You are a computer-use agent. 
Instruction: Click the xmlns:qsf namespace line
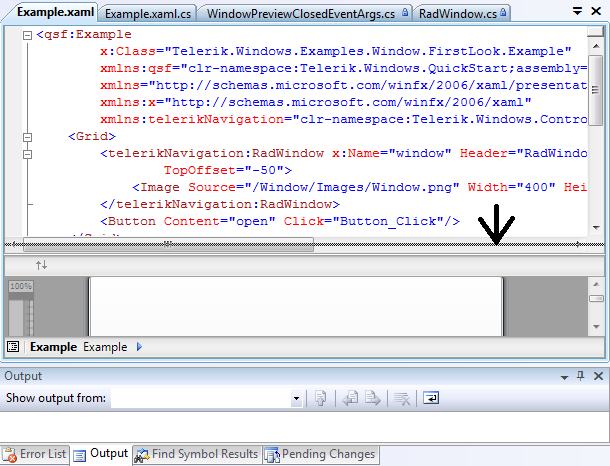[x=343, y=68]
